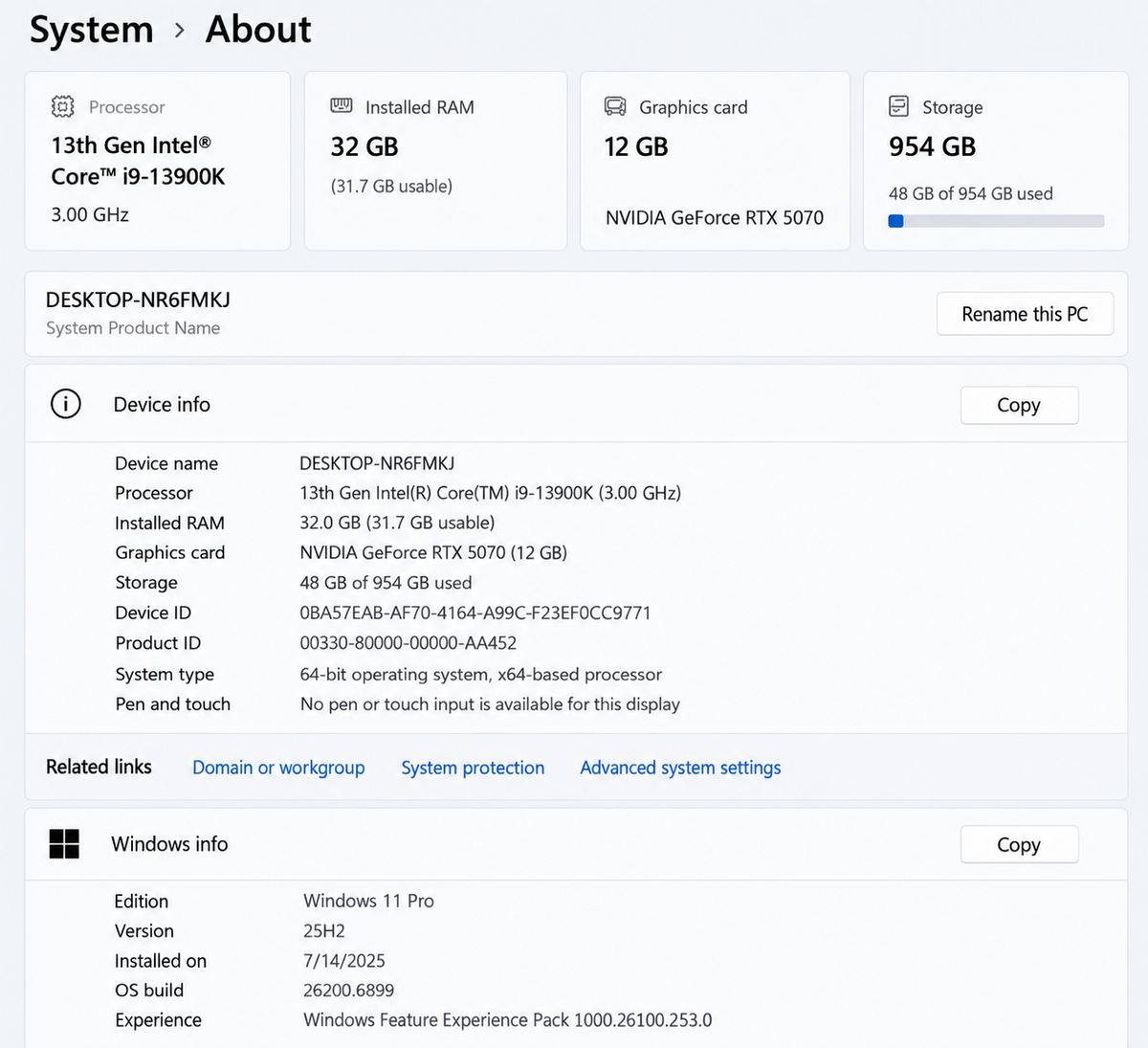The height and width of the screenshot is (1048, 1148).
Task: Click the breadcrumb chevron after System
Action: pos(180,32)
